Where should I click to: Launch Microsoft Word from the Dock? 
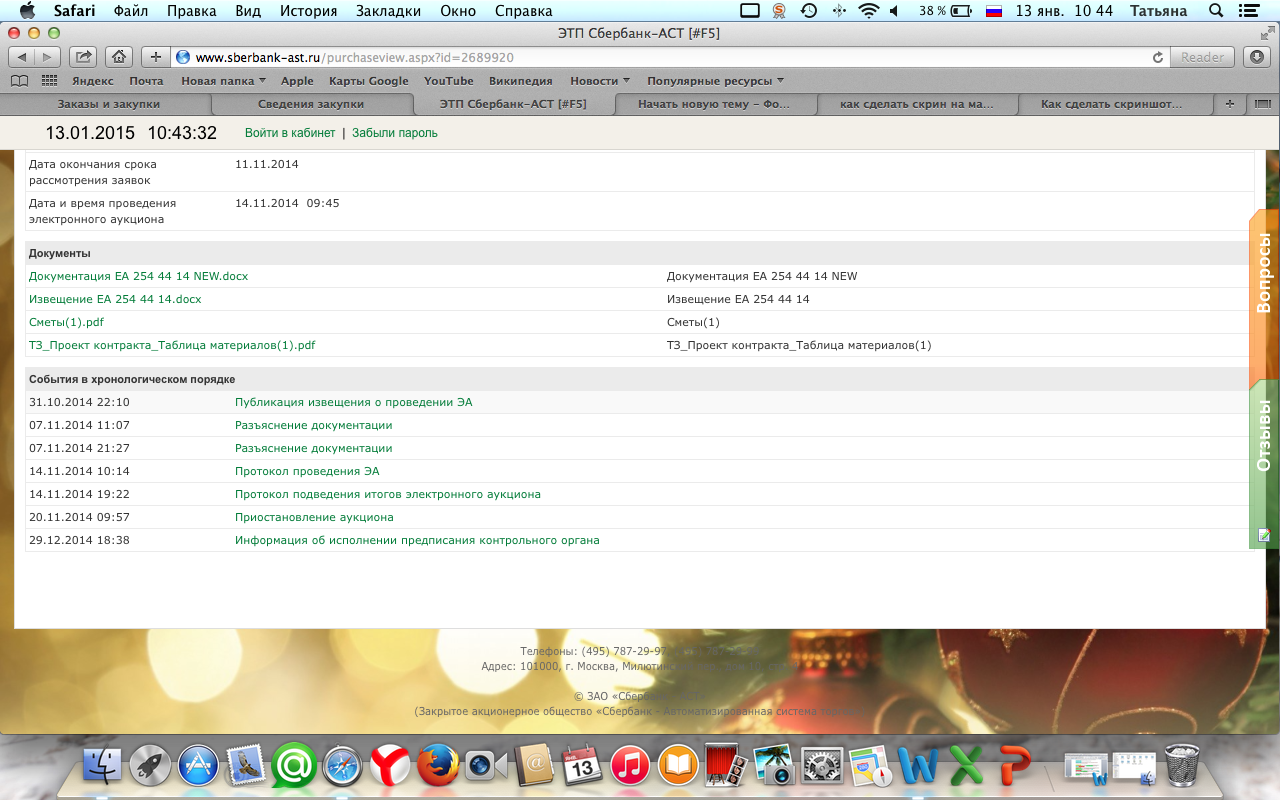(x=919, y=767)
